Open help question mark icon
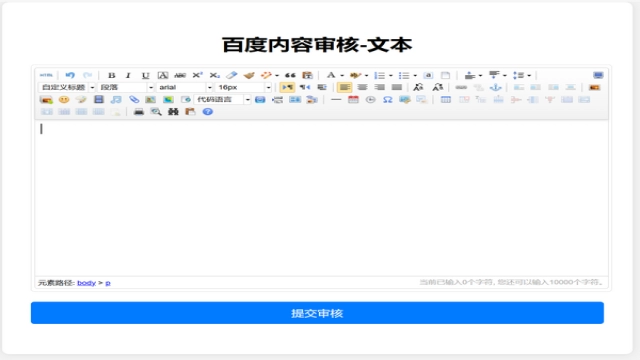The width and height of the screenshot is (640, 360). pyautogui.click(x=208, y=112)
